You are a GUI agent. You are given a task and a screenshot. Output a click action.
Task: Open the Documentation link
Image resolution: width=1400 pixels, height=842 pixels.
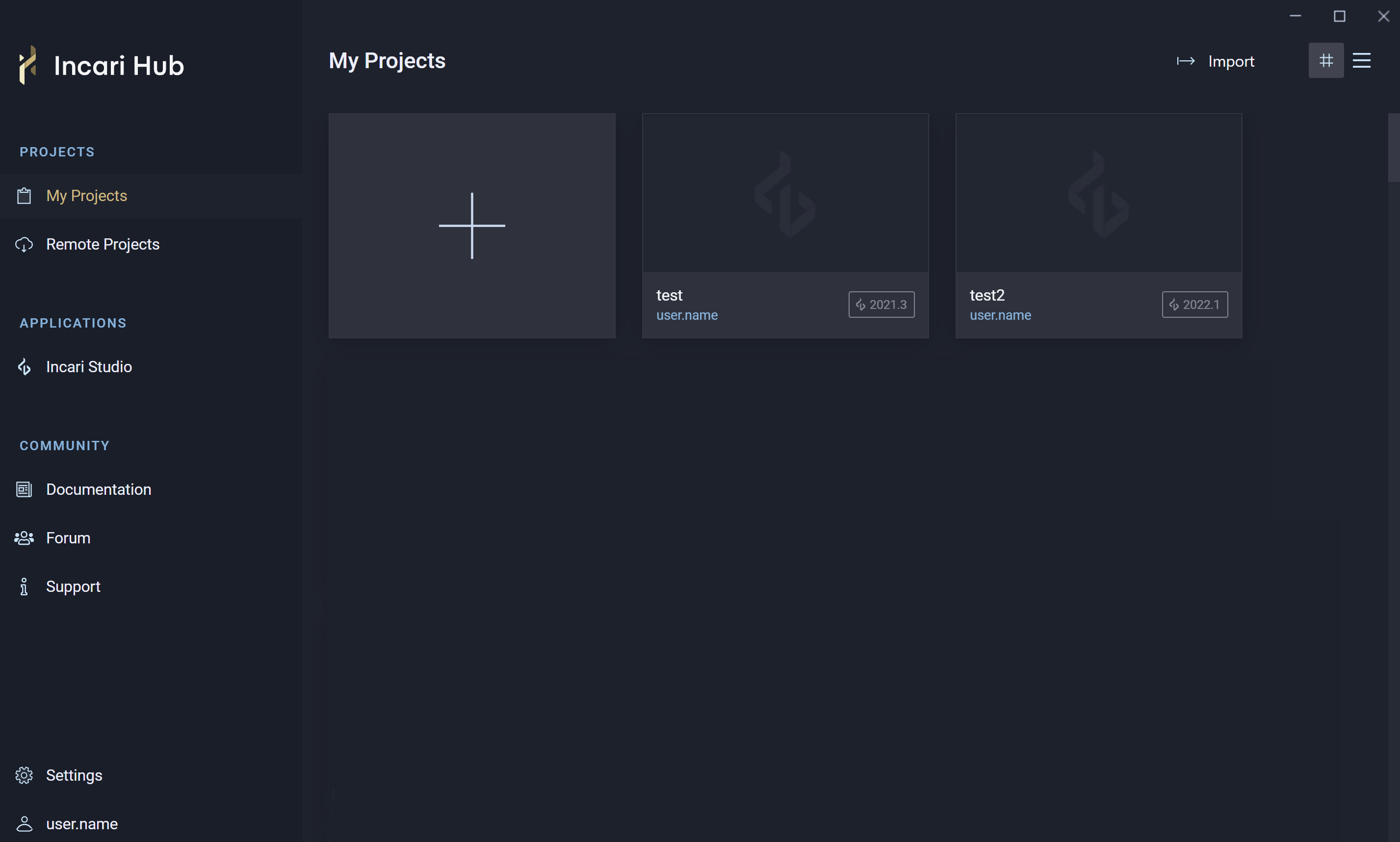click(151, 489)
